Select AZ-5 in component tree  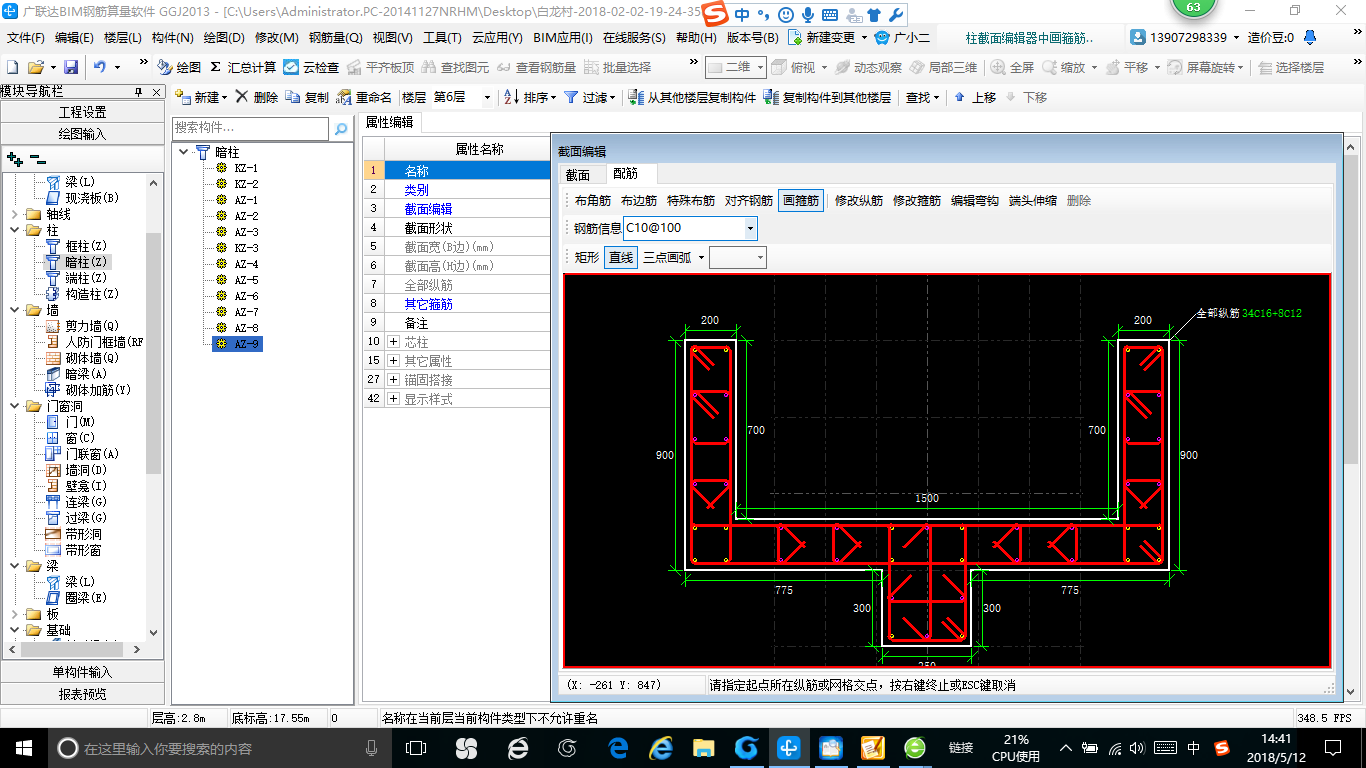[246, 280]
